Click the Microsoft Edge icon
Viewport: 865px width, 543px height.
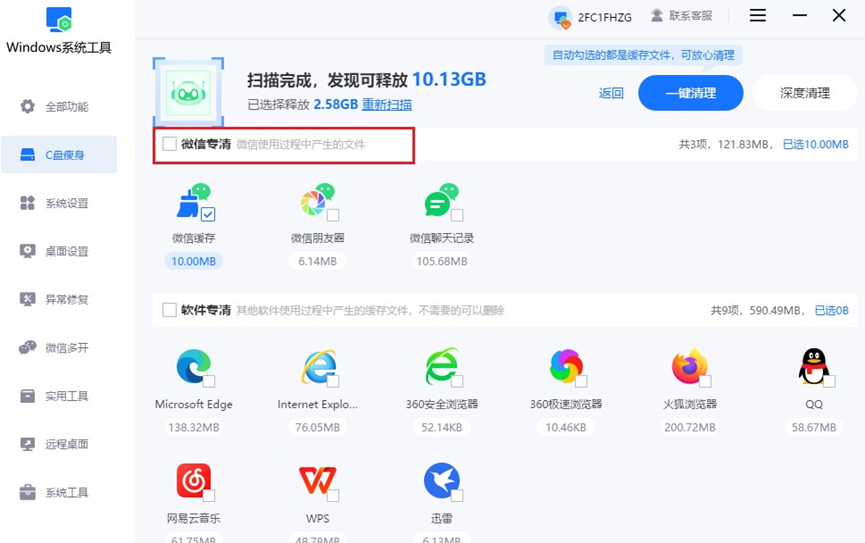194,366
